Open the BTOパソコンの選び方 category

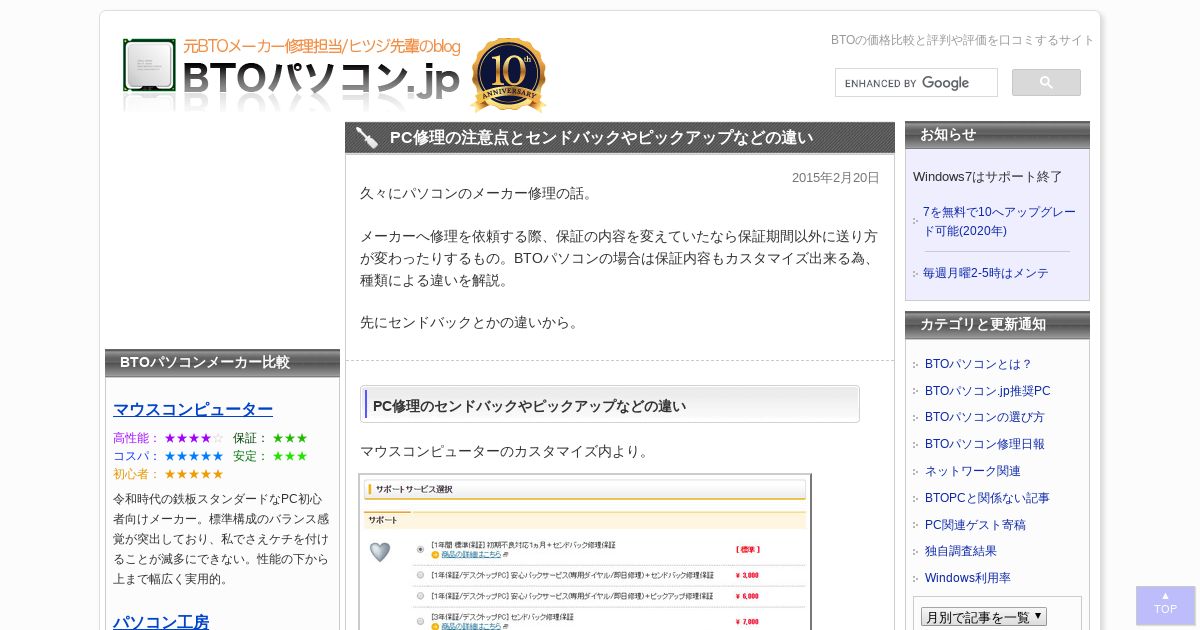[x=985, y=417]
